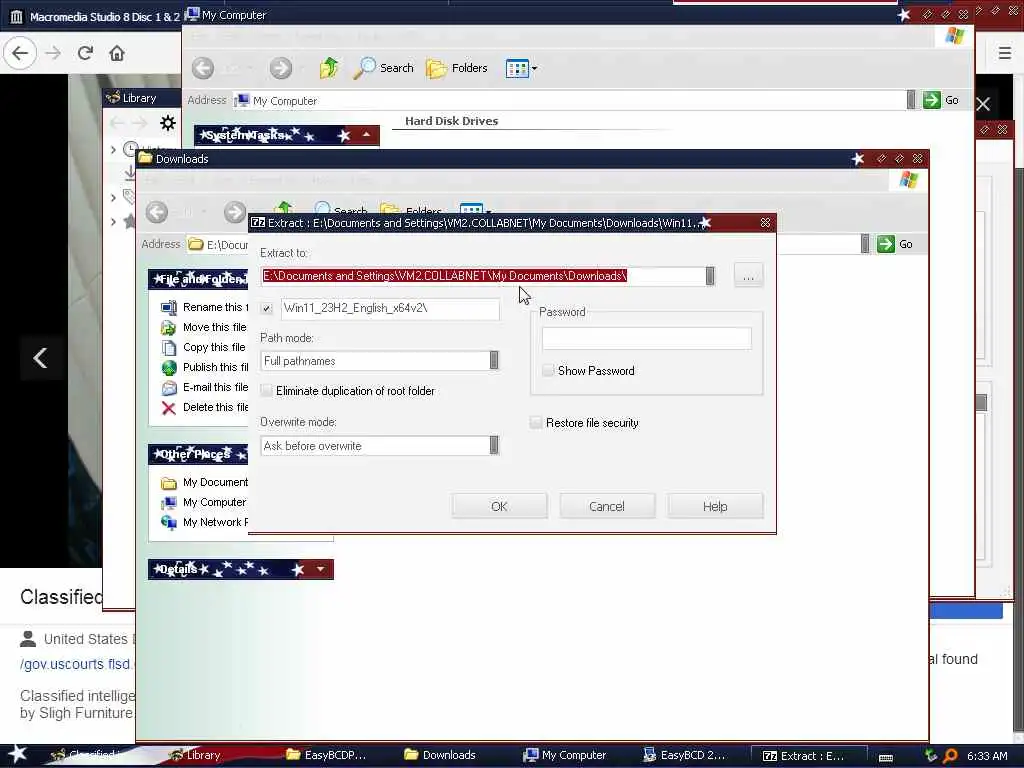Click Forward in My Computer window
The width and height of the screenshot is (1024, 768).
pyautogui.click(x=281, y=68)
